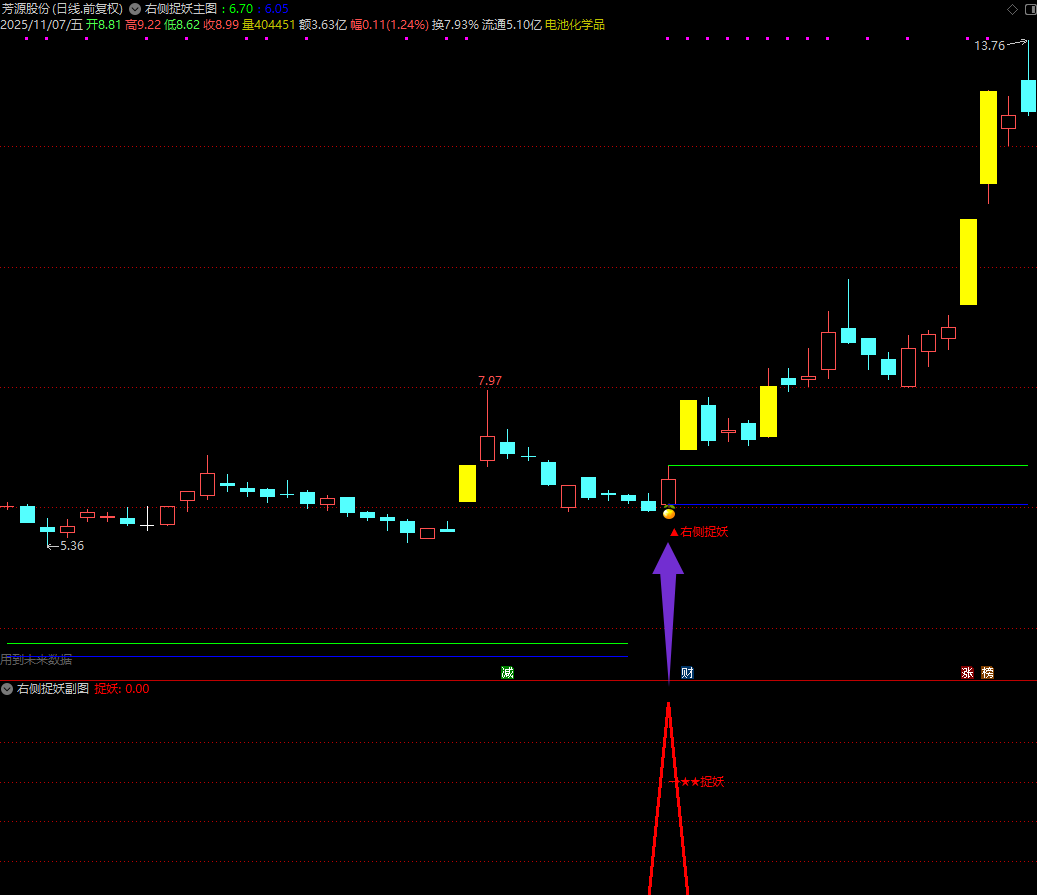
Task: Expand the 右侧捉妖副图 indicator dropdown
Action: tap(8, 689)
